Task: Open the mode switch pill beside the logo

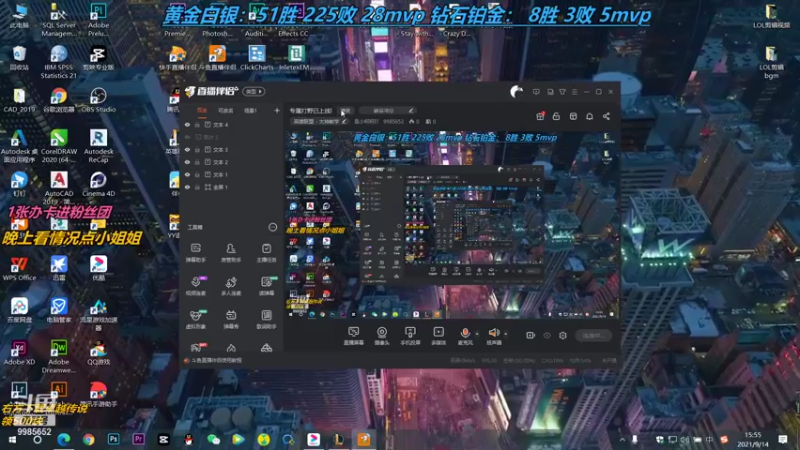Action: 254,92
